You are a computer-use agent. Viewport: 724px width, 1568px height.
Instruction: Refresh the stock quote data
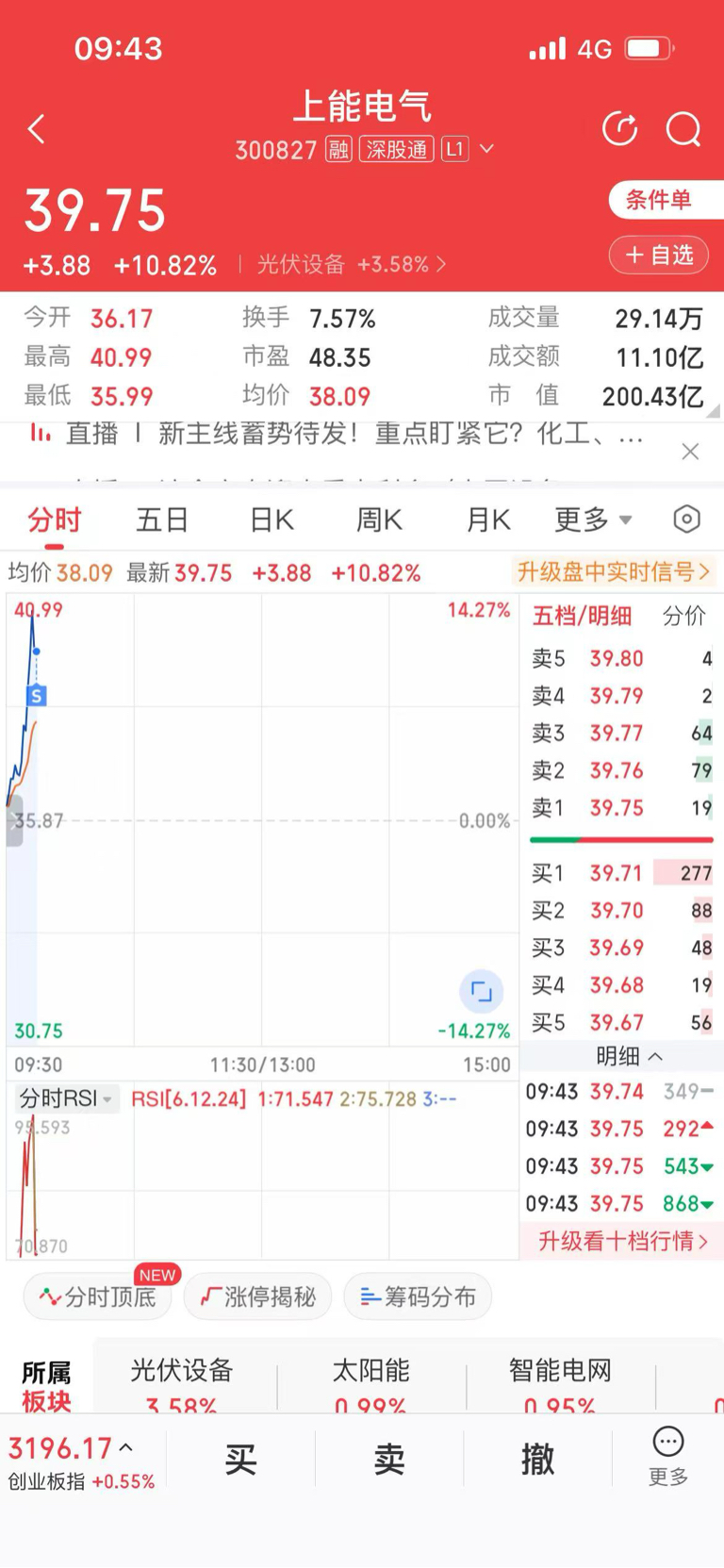pyautogui.click(x=619, y=129)
